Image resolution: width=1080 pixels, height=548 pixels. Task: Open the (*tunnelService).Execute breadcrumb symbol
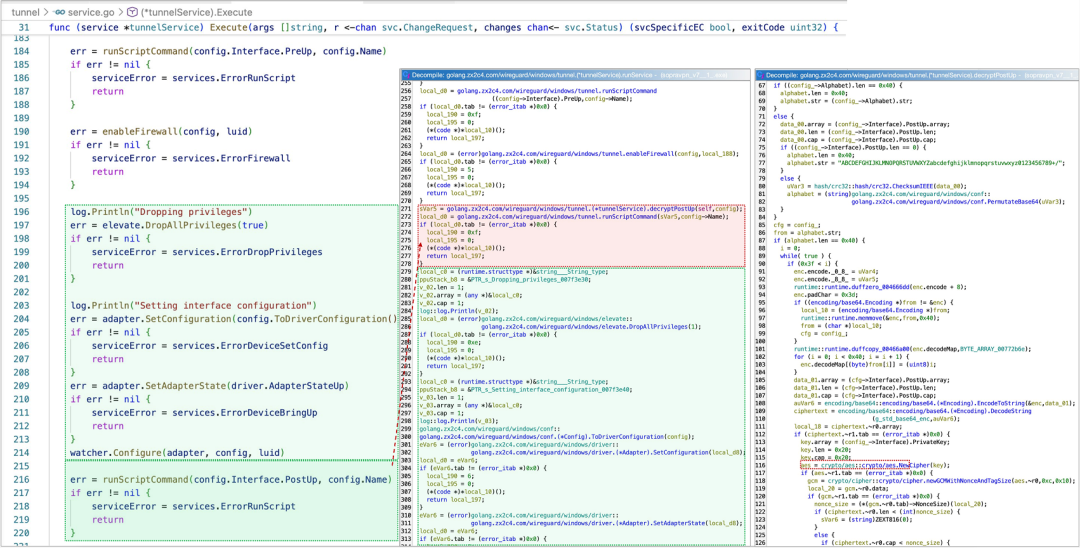[195, 12]
